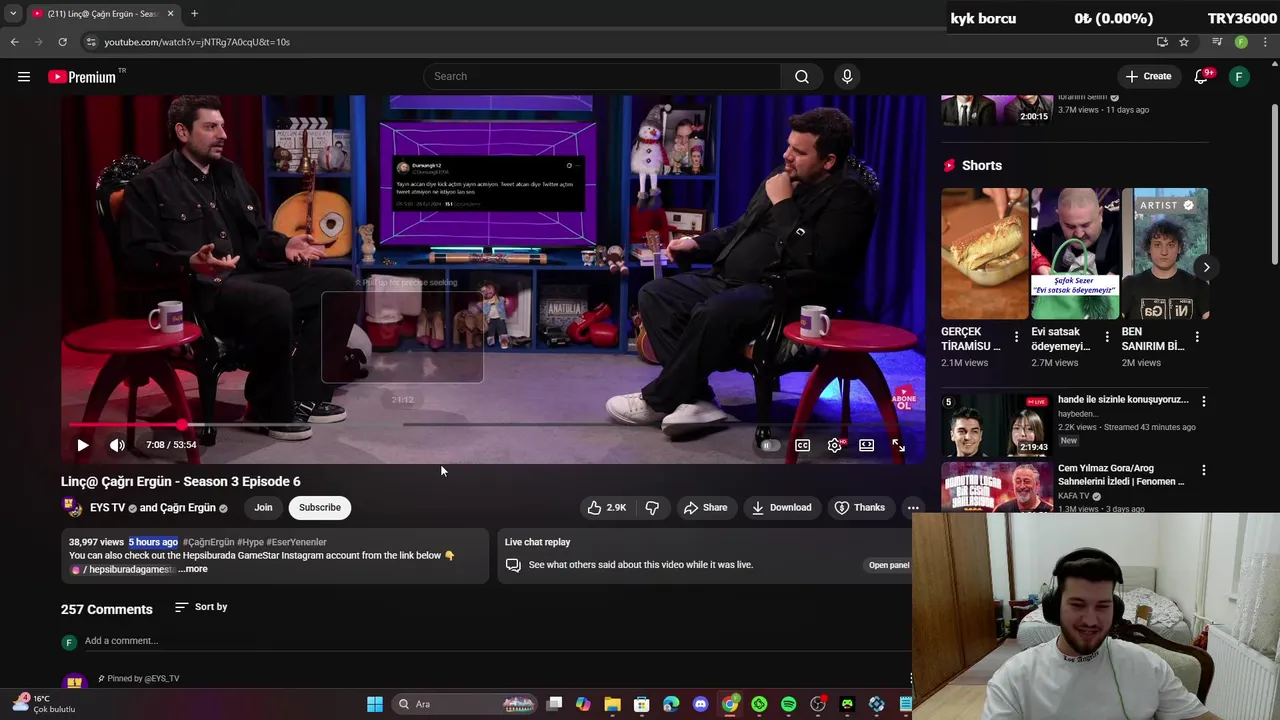
Task: Mute the video volume speaker icon
Action: coord(117,445)
